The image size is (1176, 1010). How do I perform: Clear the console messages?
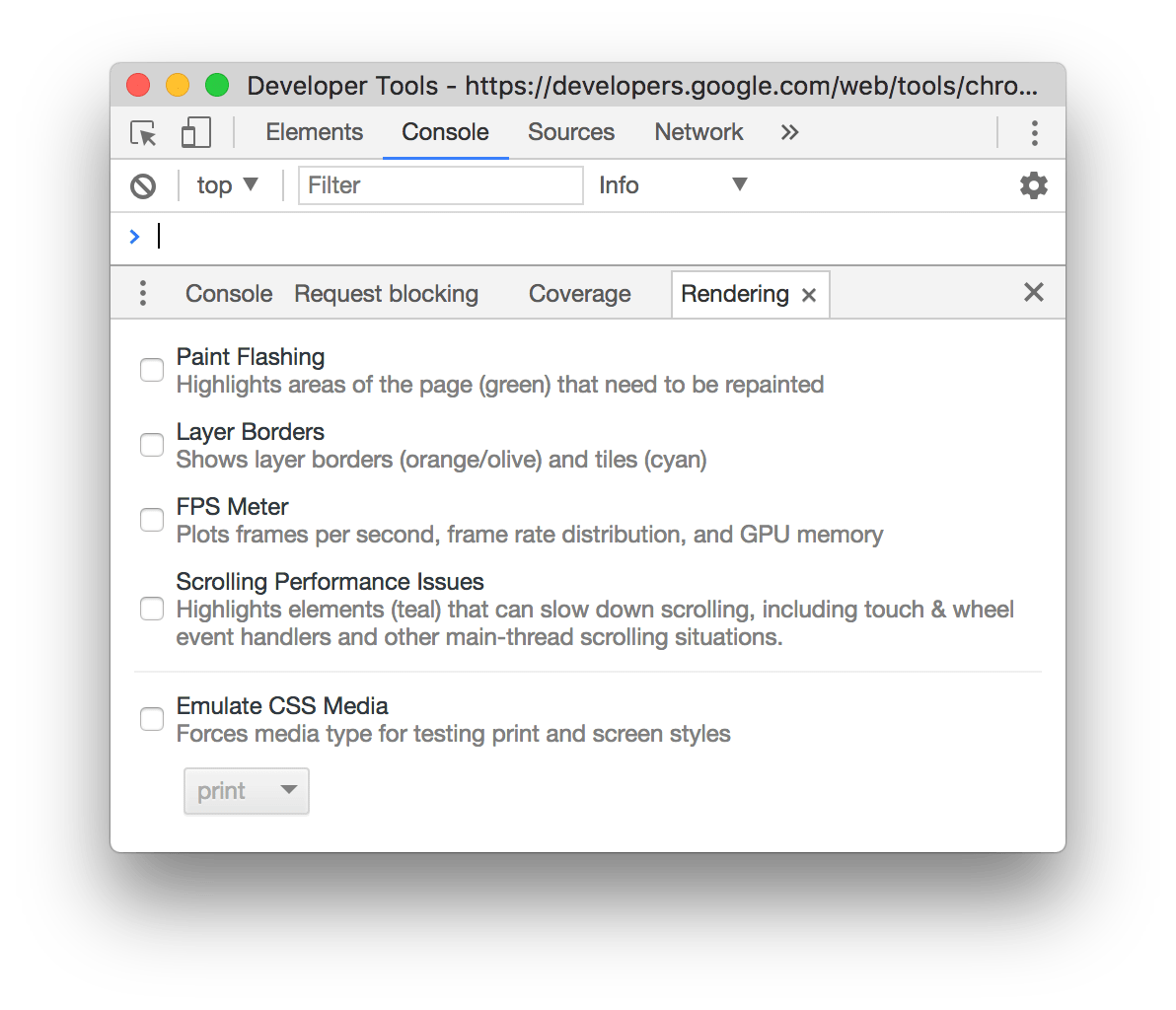click(143, 185)
